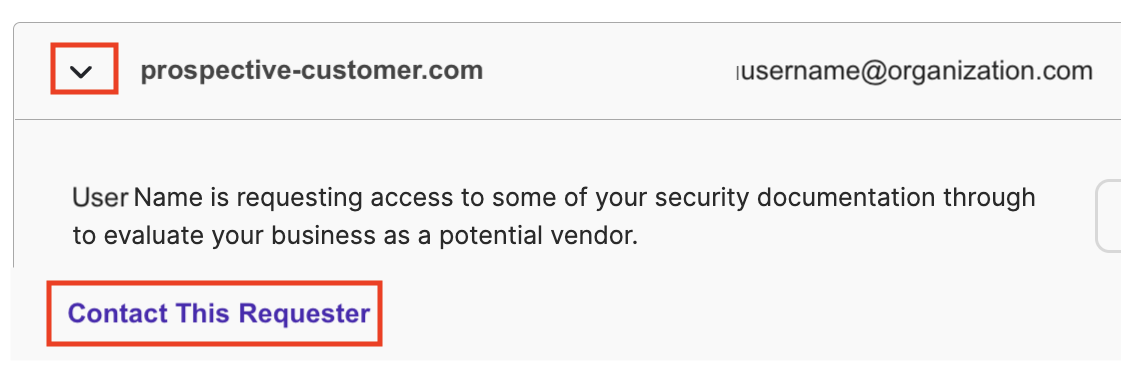Click the word 'through' ending the first line
Screen dimensions: 1121x380
1000,199
